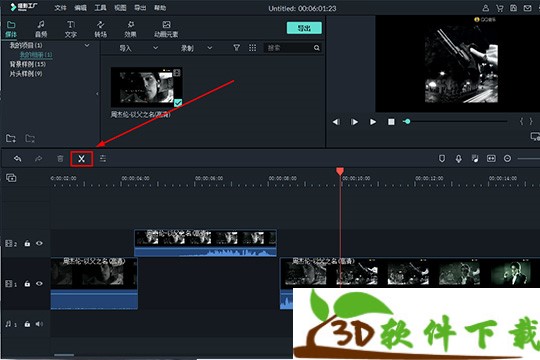The image size is (540, 360).
Task: Start voiceover recording with microphone icon
Action: (x=458, y=158)
